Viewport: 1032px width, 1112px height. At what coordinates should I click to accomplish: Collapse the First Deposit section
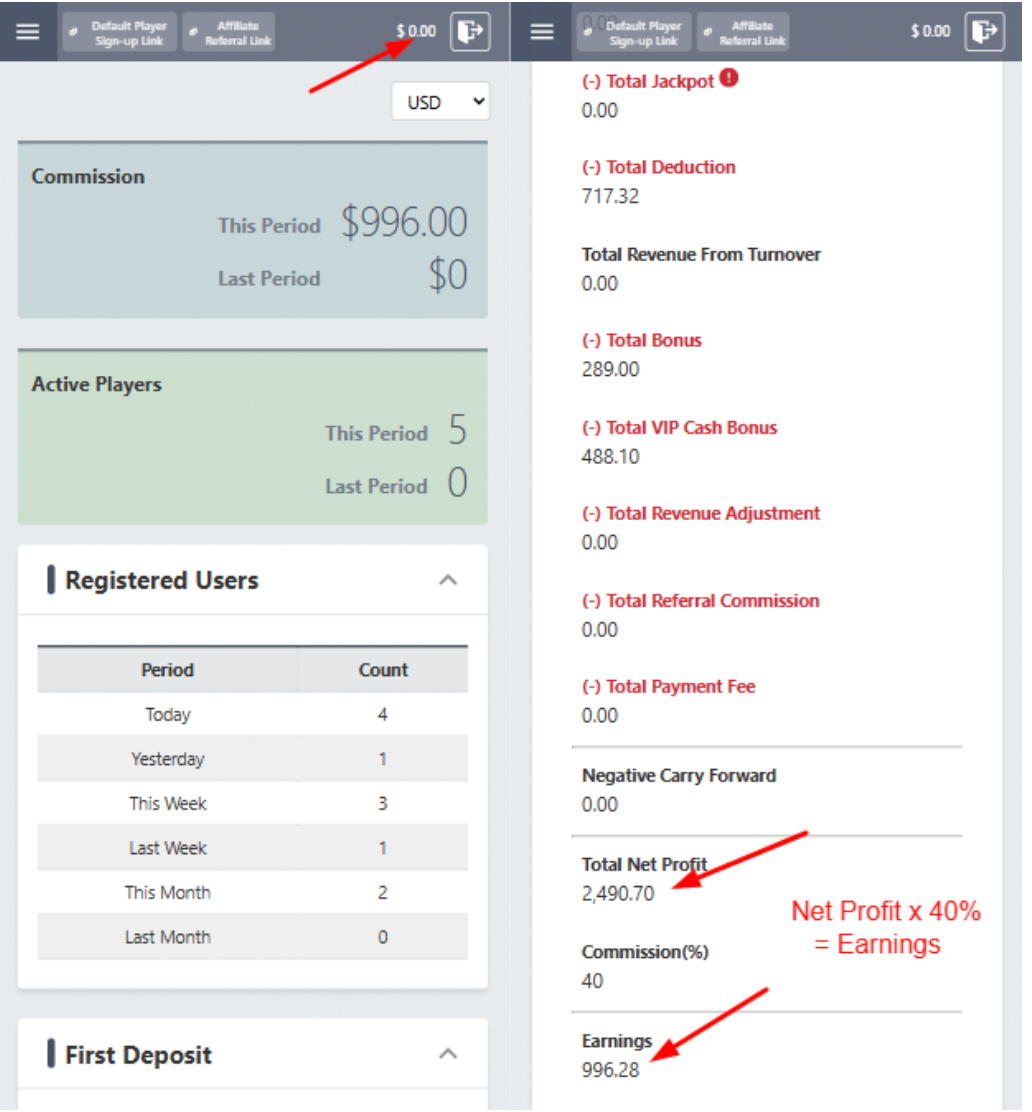coord(449,1054)
